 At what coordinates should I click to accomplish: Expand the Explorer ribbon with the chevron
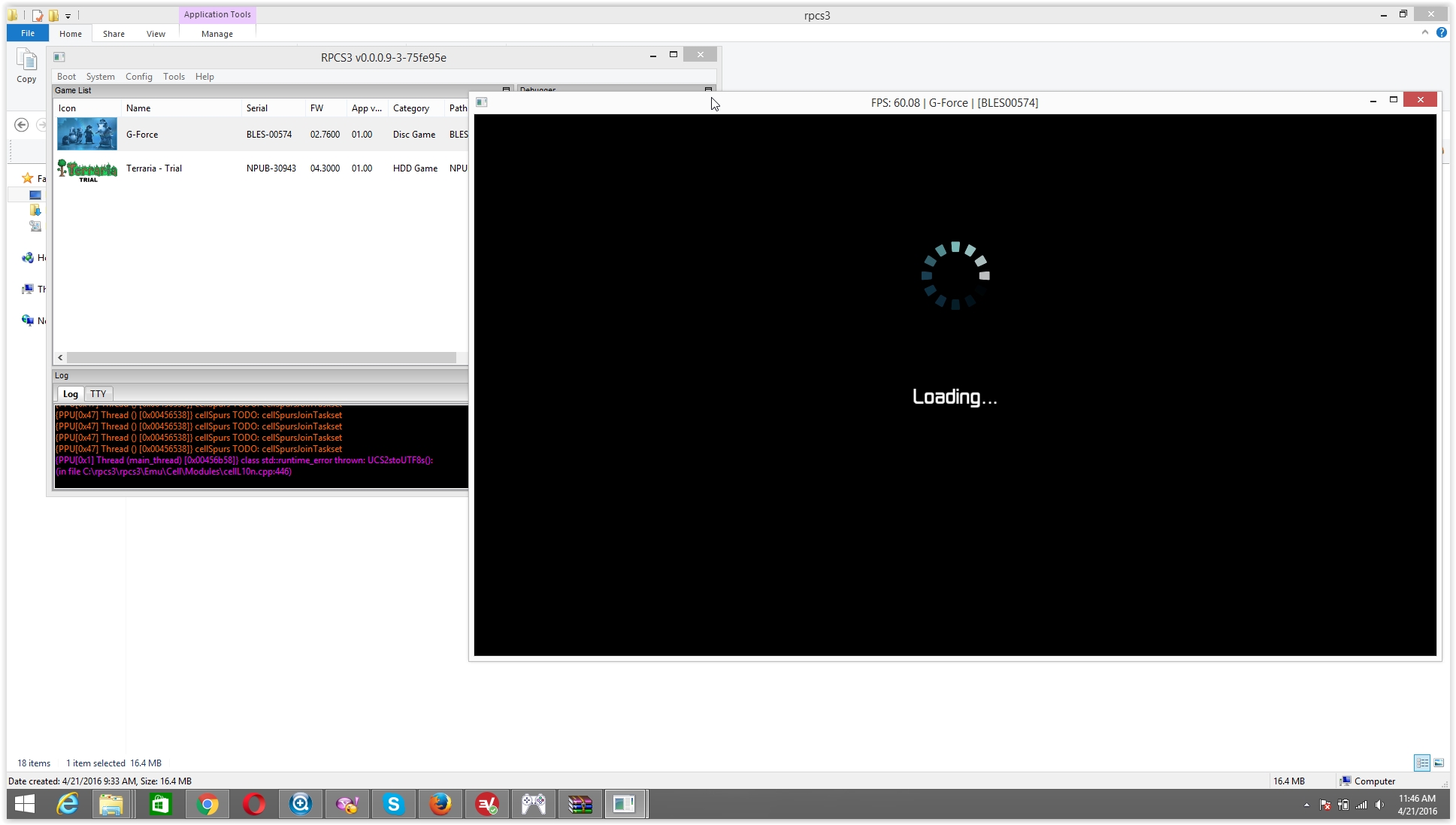coord(1424,32)
